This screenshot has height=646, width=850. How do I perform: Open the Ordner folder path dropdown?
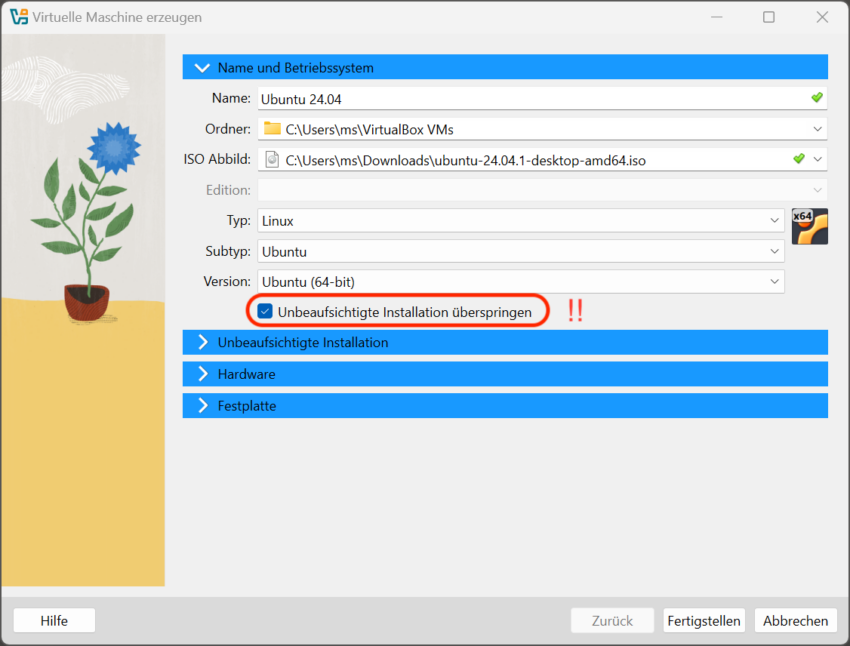point(818,128)
